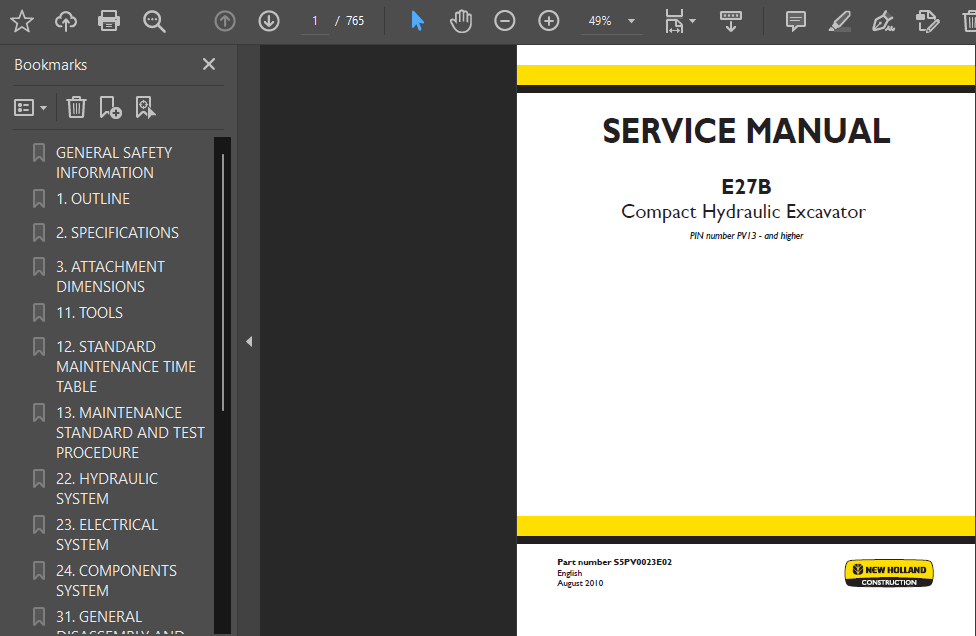Open 13. MAINTENANCE STANDARD AND TEST PROCEDURE
The height and width of the screenshot is (636, 976).
coord(130,433)
